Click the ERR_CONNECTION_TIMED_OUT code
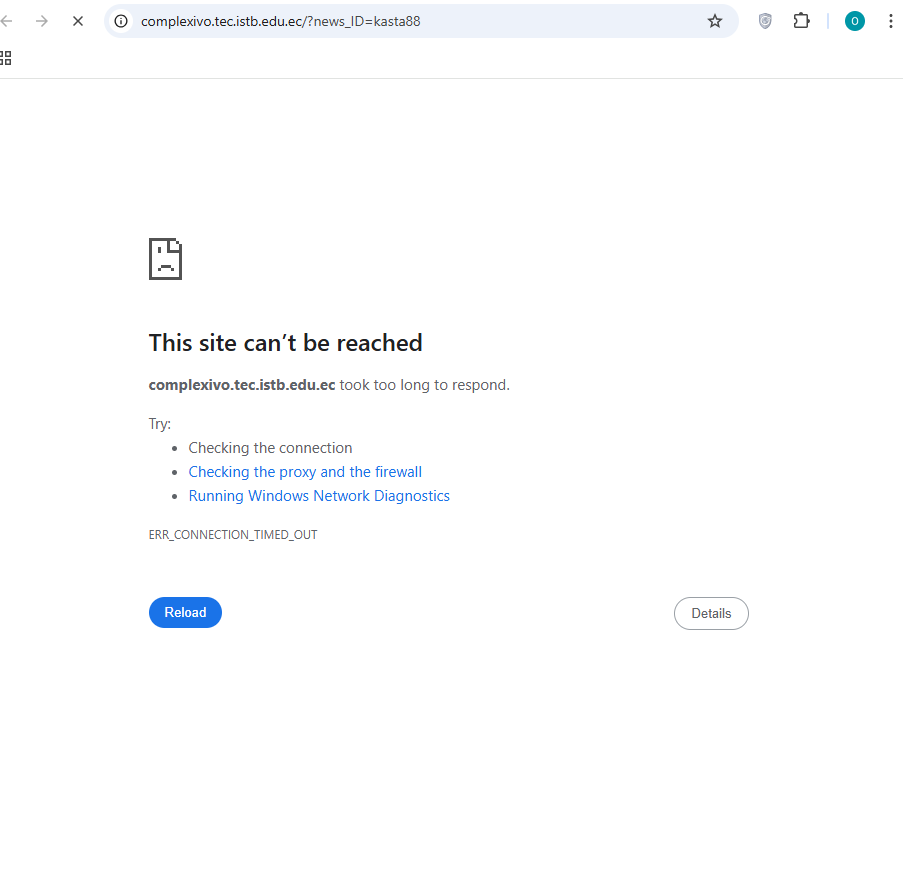This screenshot has height=894, width=903. point(233,535)
